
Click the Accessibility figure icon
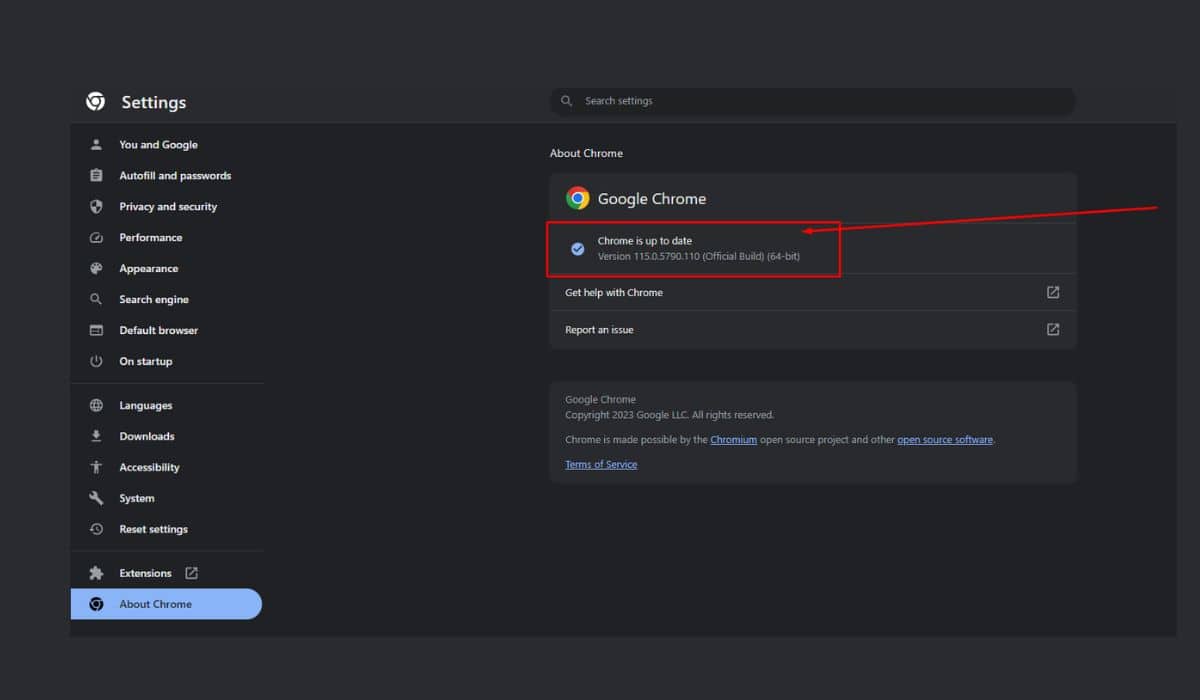pos(96,468)
